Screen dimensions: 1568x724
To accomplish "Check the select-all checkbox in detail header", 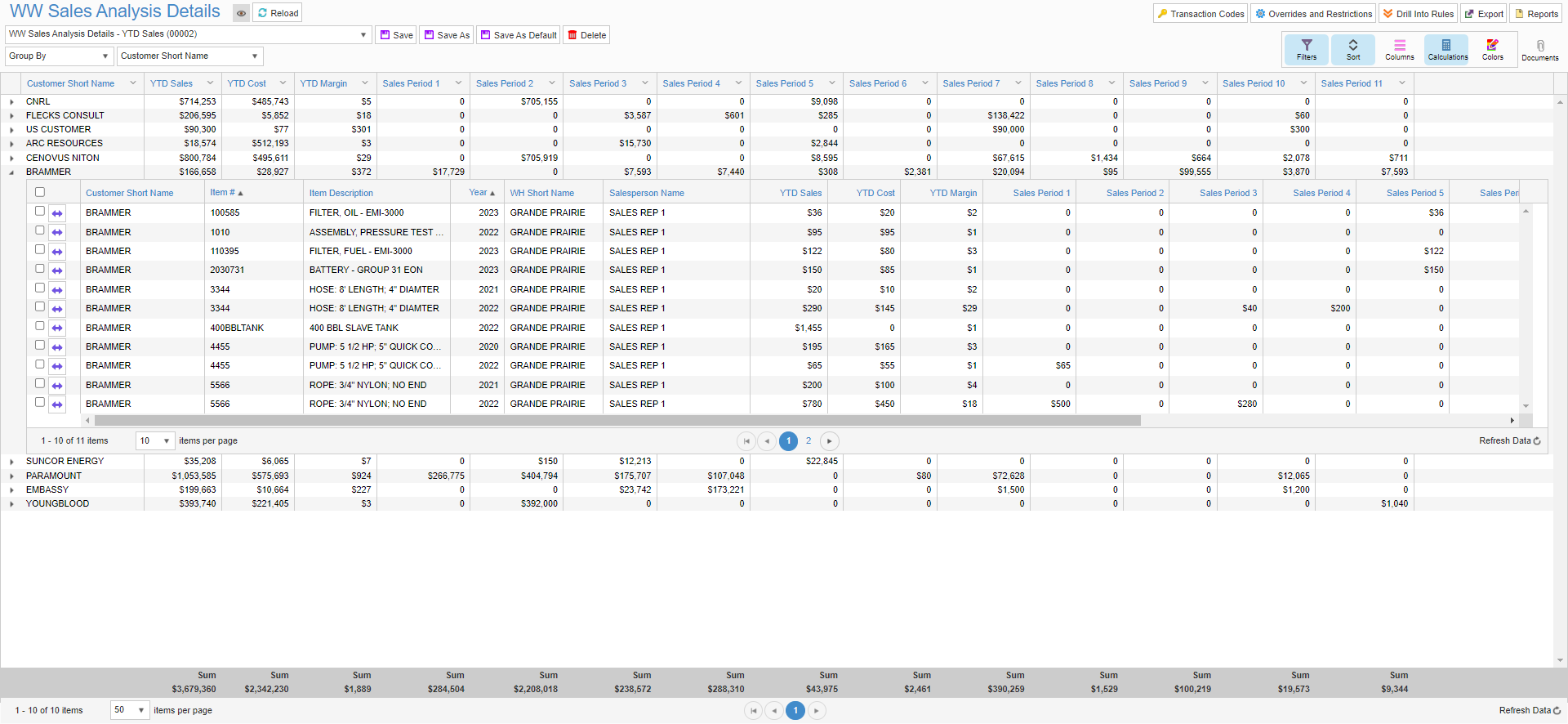I will [39, 192].
